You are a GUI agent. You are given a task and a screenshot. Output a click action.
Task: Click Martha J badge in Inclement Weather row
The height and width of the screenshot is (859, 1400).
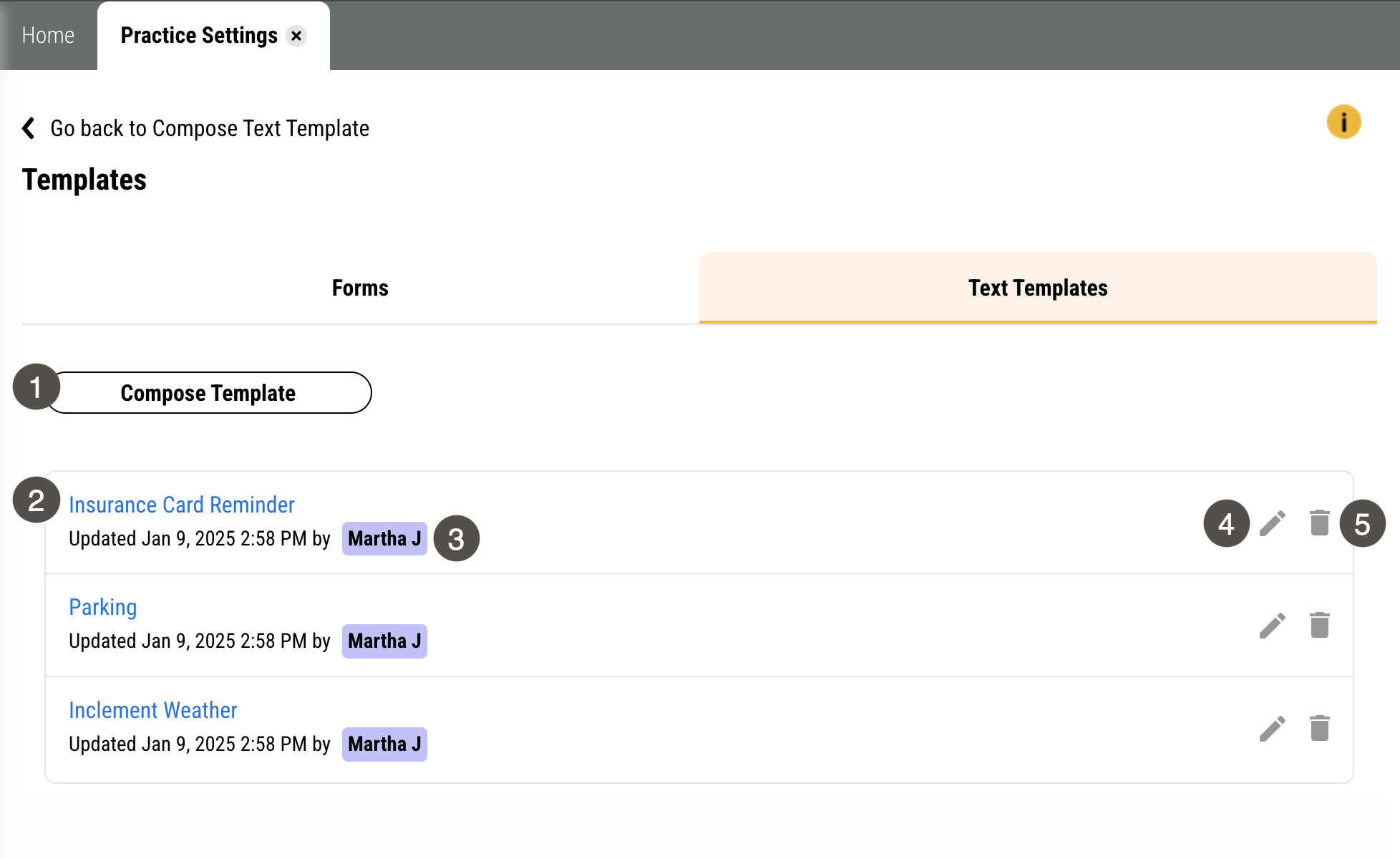coord(384,744)
